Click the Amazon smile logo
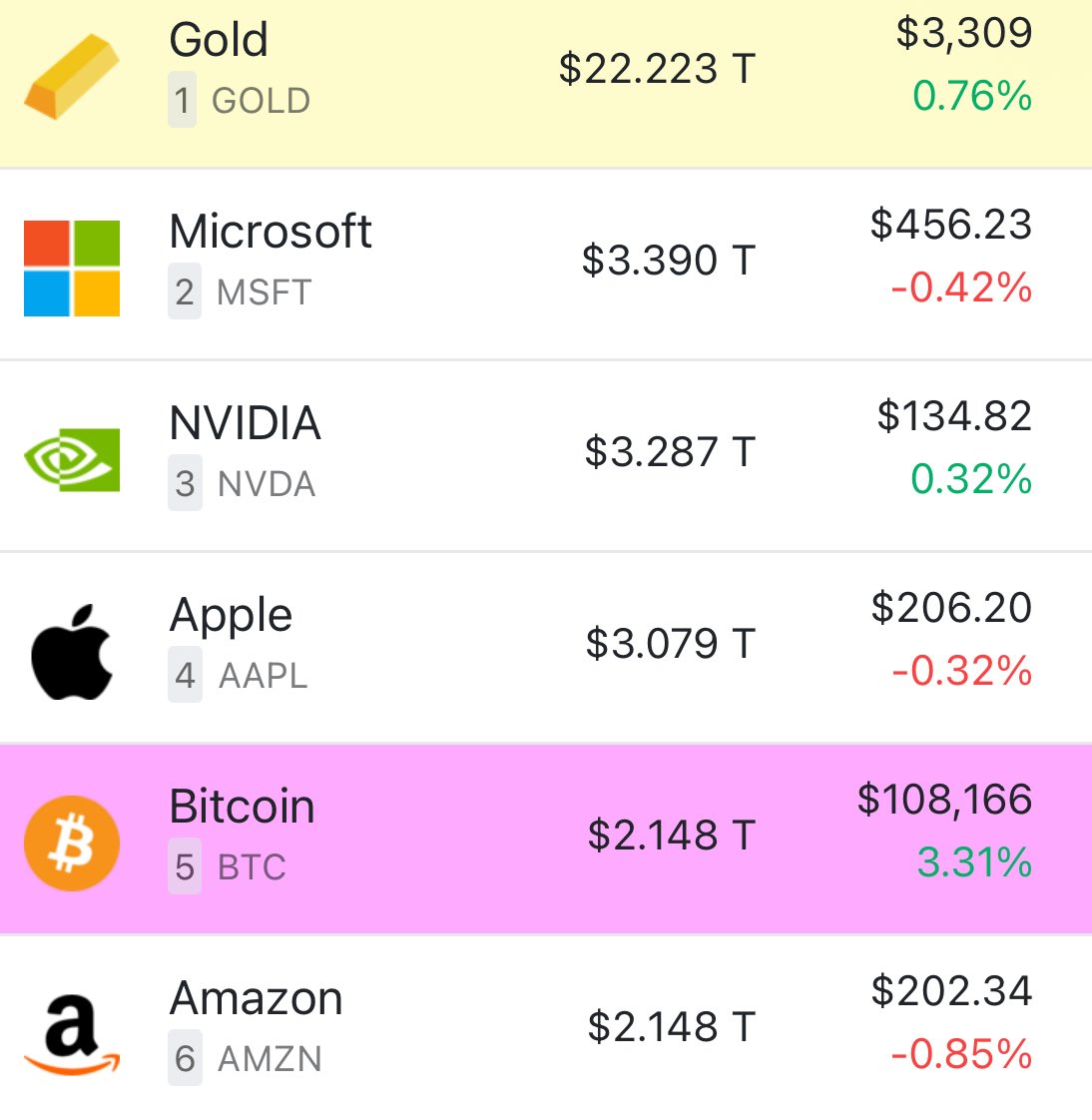This screenshot has height=1120, width=1092. coord(72,1034)
